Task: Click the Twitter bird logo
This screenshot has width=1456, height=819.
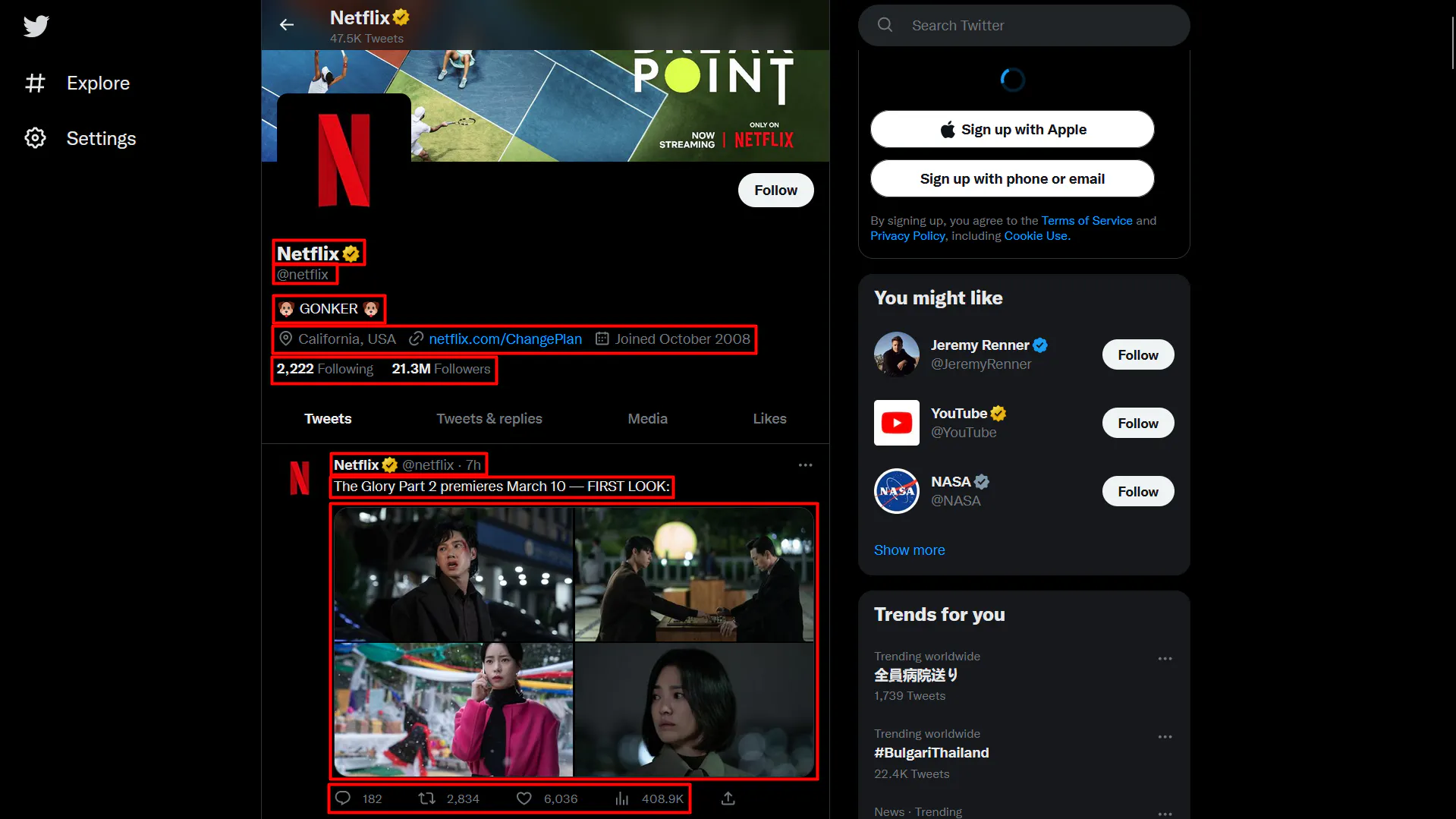Action: [36, 26]
